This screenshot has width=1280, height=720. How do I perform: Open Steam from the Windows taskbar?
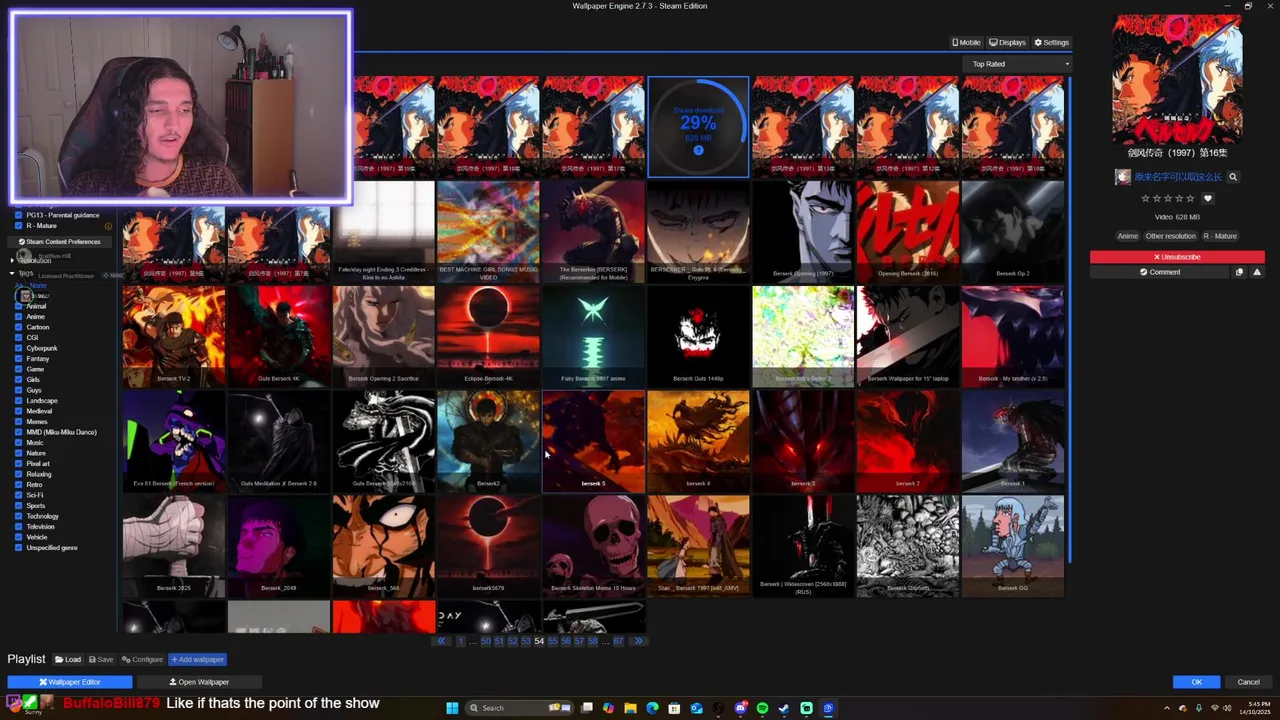click(784, 708)
